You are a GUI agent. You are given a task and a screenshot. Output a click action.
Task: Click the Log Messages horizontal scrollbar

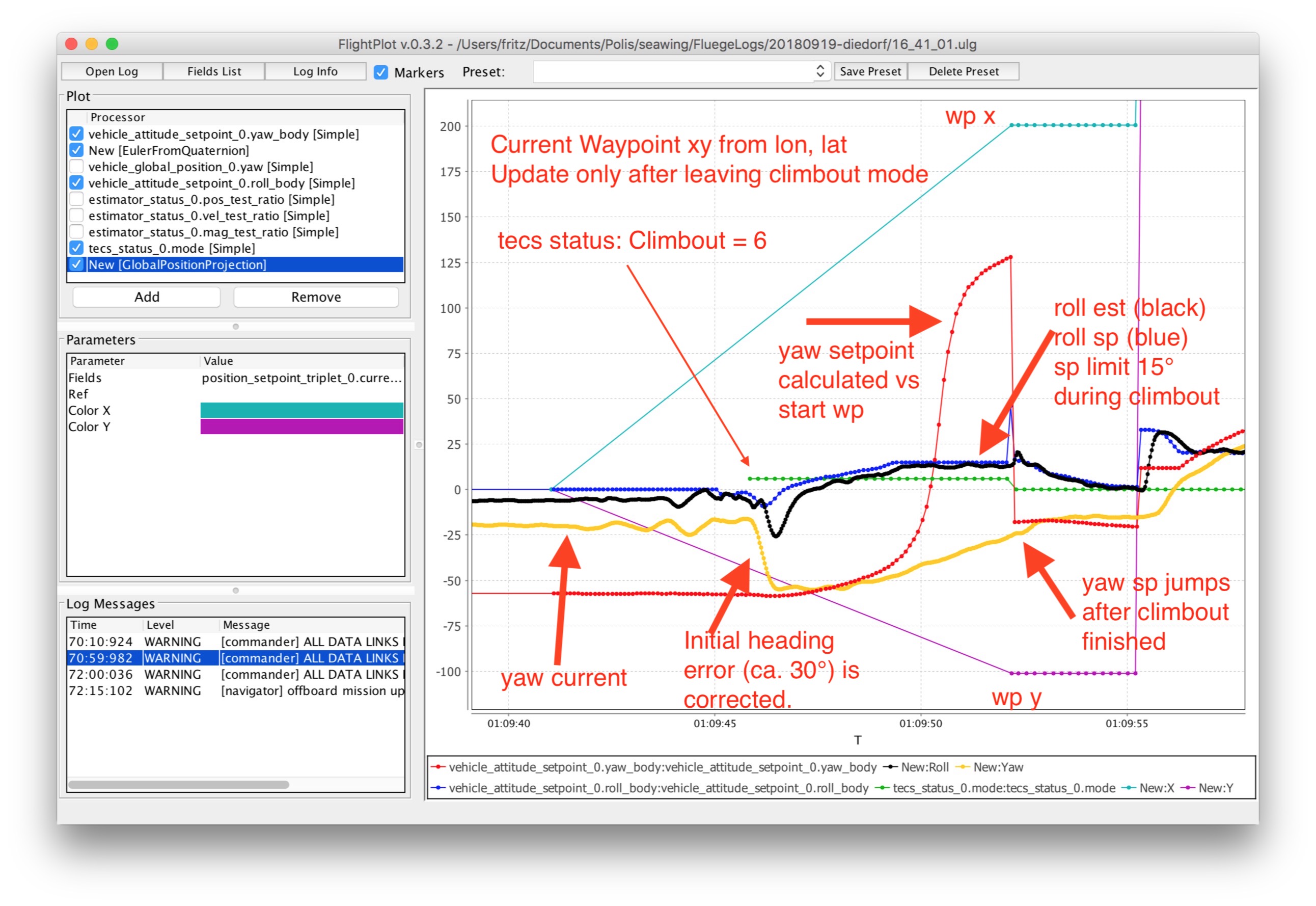[179, 785]
